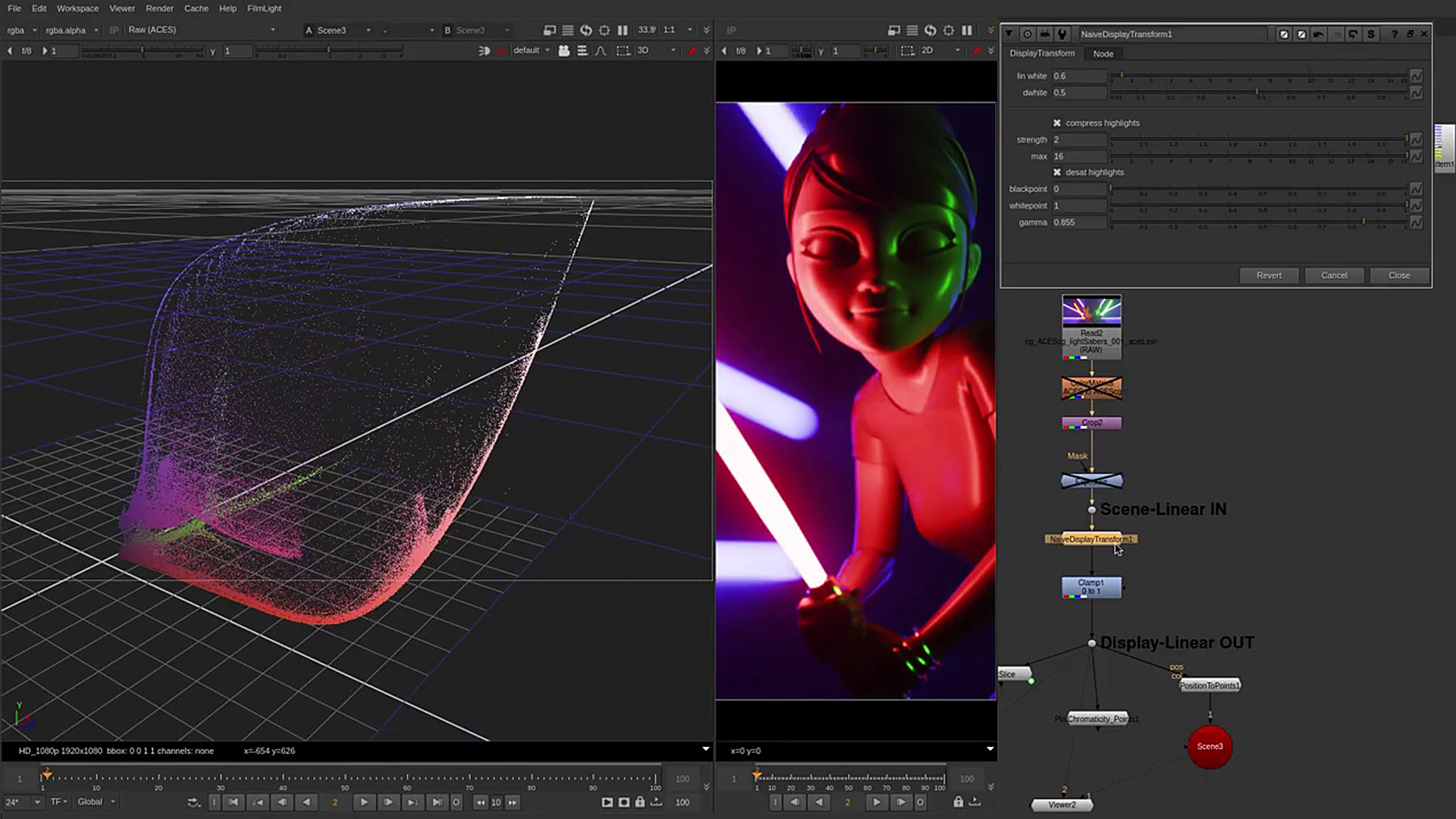The width and height of the screenshot is (1456, 819).
Task: Jump to first frame in left timeline
Action: click(x=234, y=802)
